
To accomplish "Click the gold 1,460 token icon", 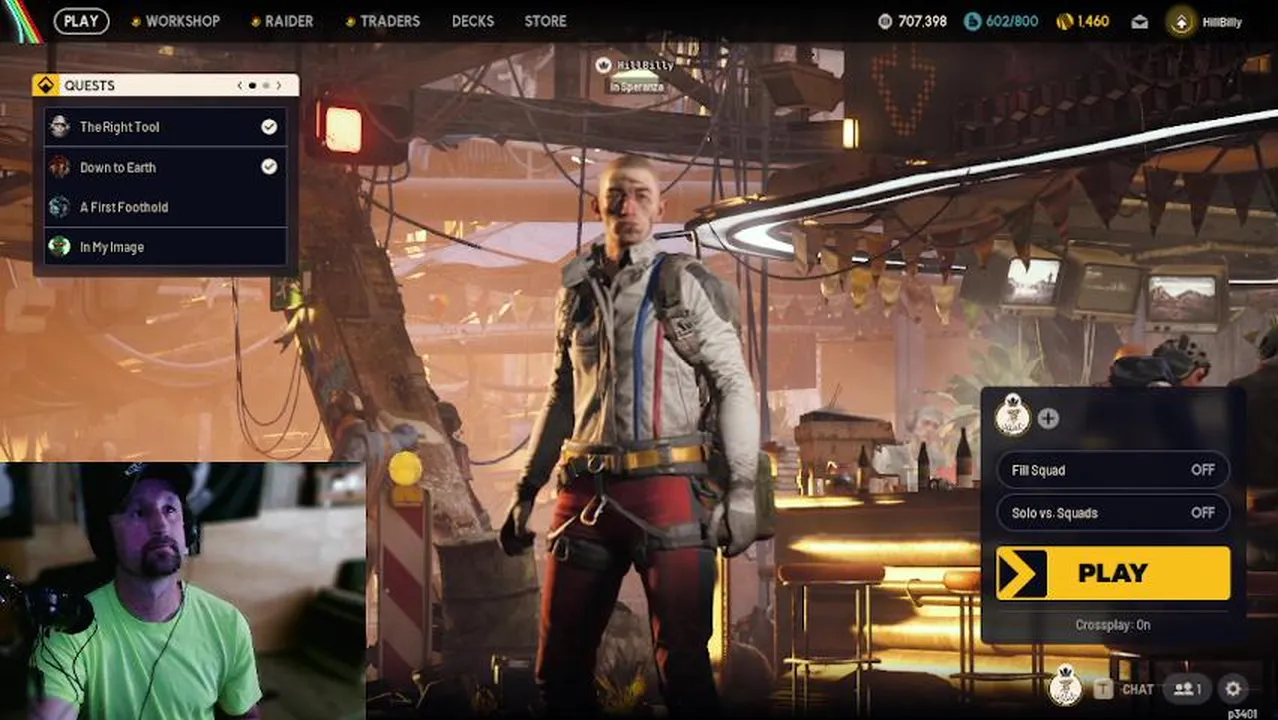I will click(x=1064, y=21).
